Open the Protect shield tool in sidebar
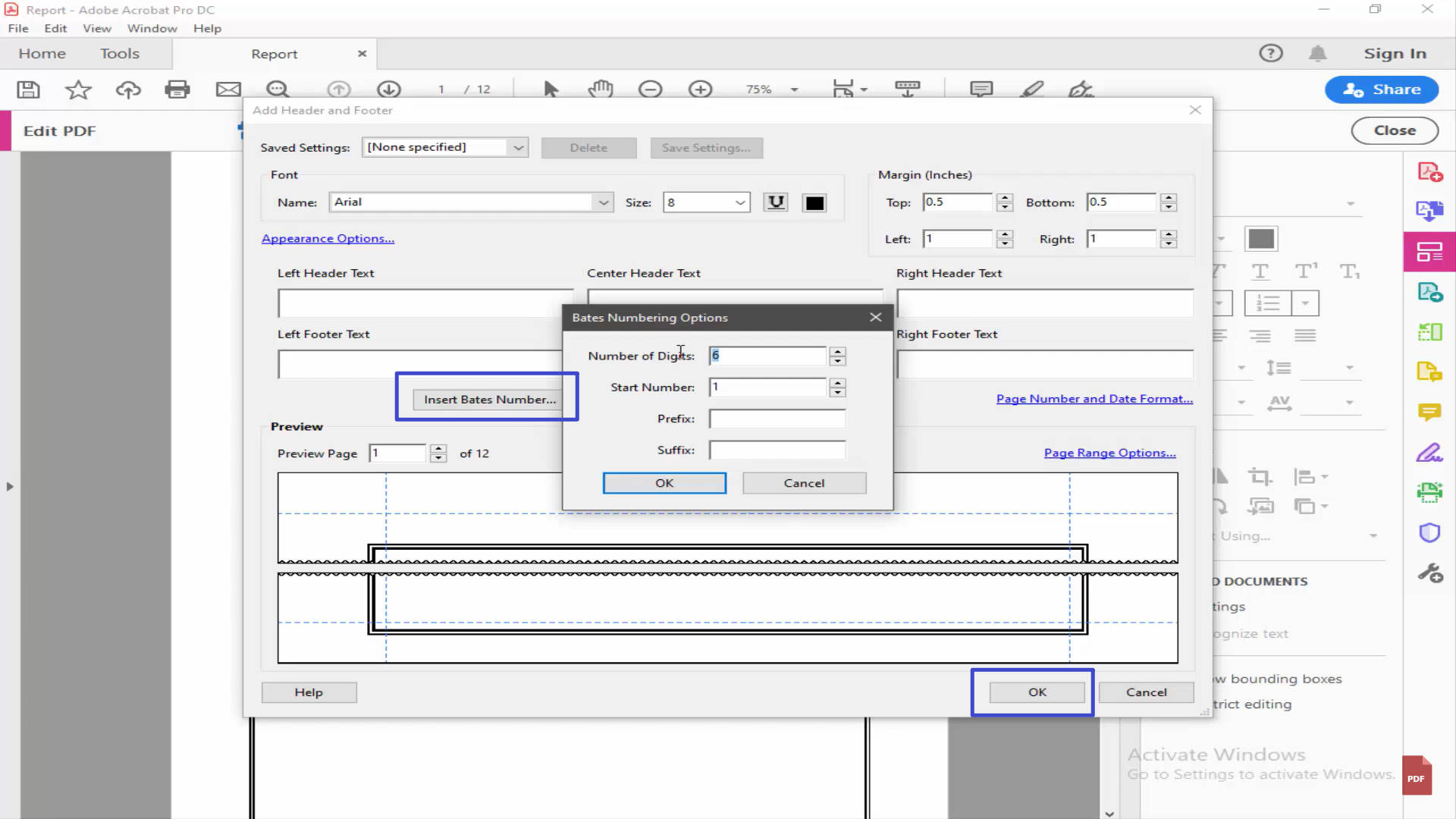 tap(1429, 533)
